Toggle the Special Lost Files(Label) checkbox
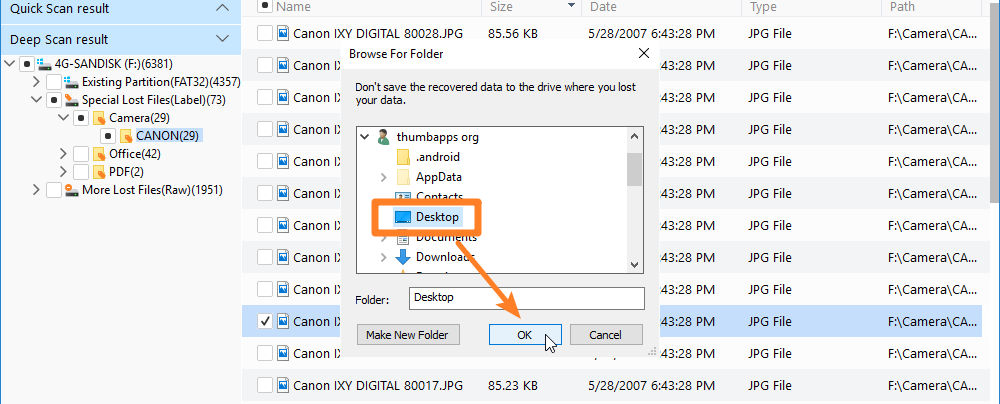The image size is (1000, 404). (54, 100)
